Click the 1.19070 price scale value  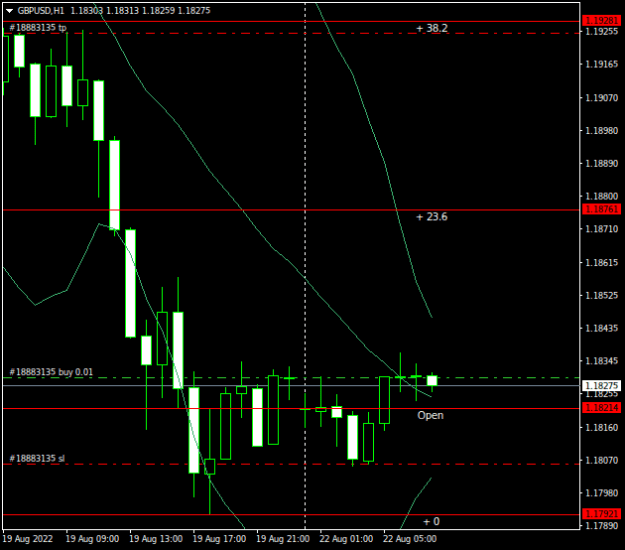[x=601, y=98]
